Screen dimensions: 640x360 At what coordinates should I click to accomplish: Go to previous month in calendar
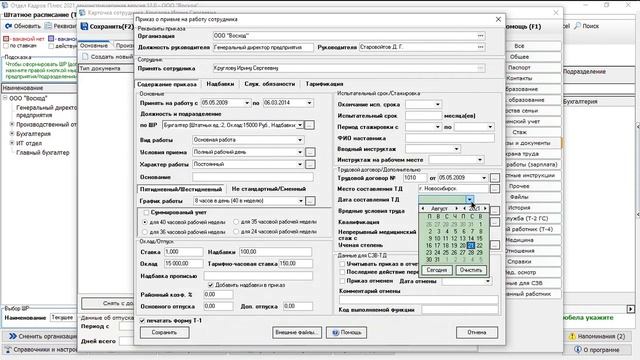422,209
